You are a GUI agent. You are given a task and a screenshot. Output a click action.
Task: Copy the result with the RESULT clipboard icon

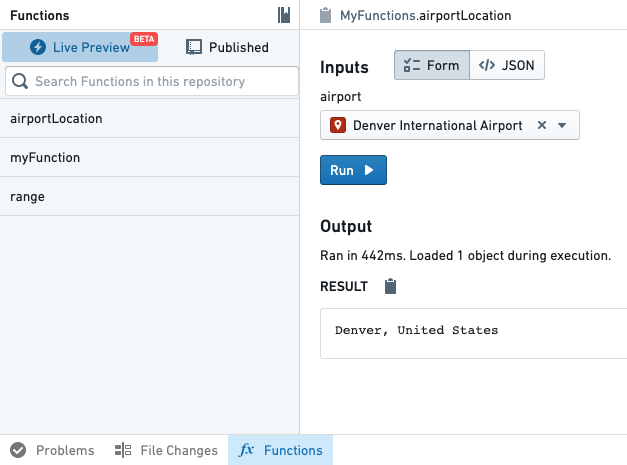tap(390, 286)
